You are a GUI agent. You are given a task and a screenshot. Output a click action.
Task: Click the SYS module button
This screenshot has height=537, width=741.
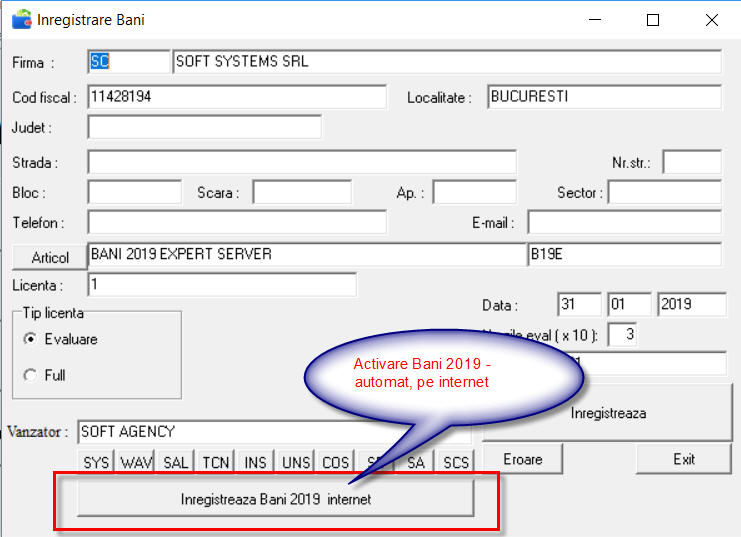(x=97, y=462)
